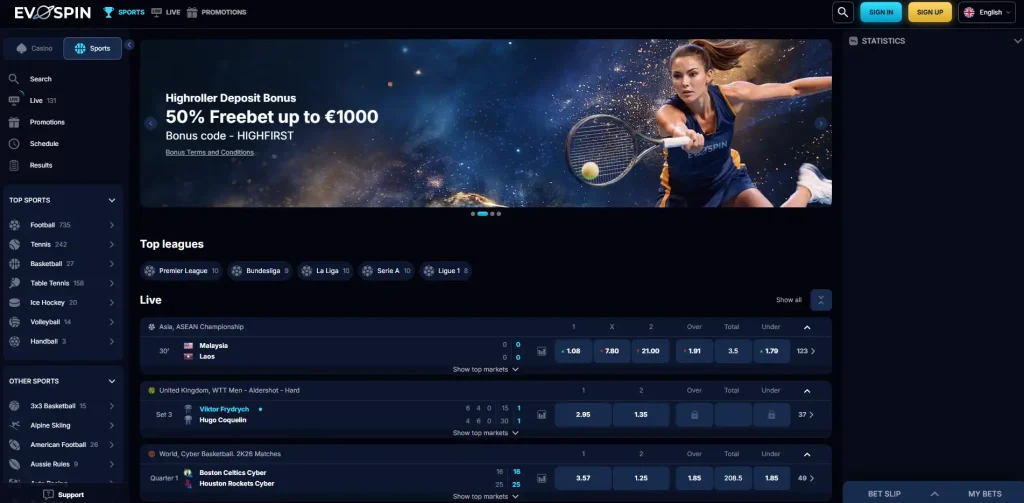This screenshot has width=1024, height=503.
Task: Select the third banner carousel dot
Action: point(492,214)
